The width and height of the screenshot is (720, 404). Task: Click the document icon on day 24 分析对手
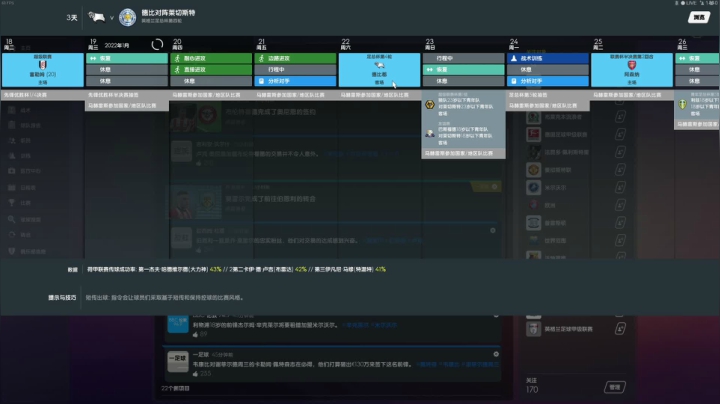[514, 81]
